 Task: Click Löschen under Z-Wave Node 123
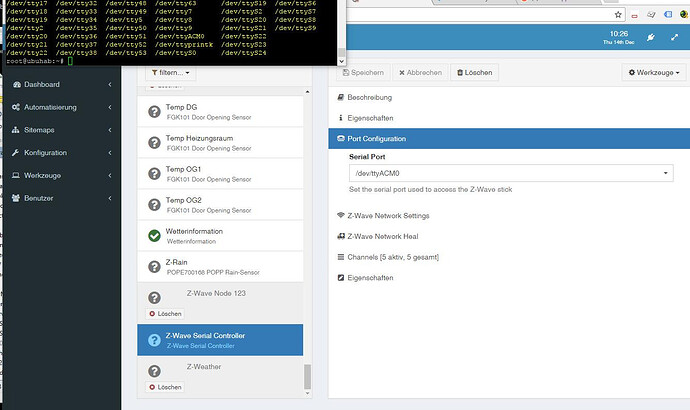165,314
